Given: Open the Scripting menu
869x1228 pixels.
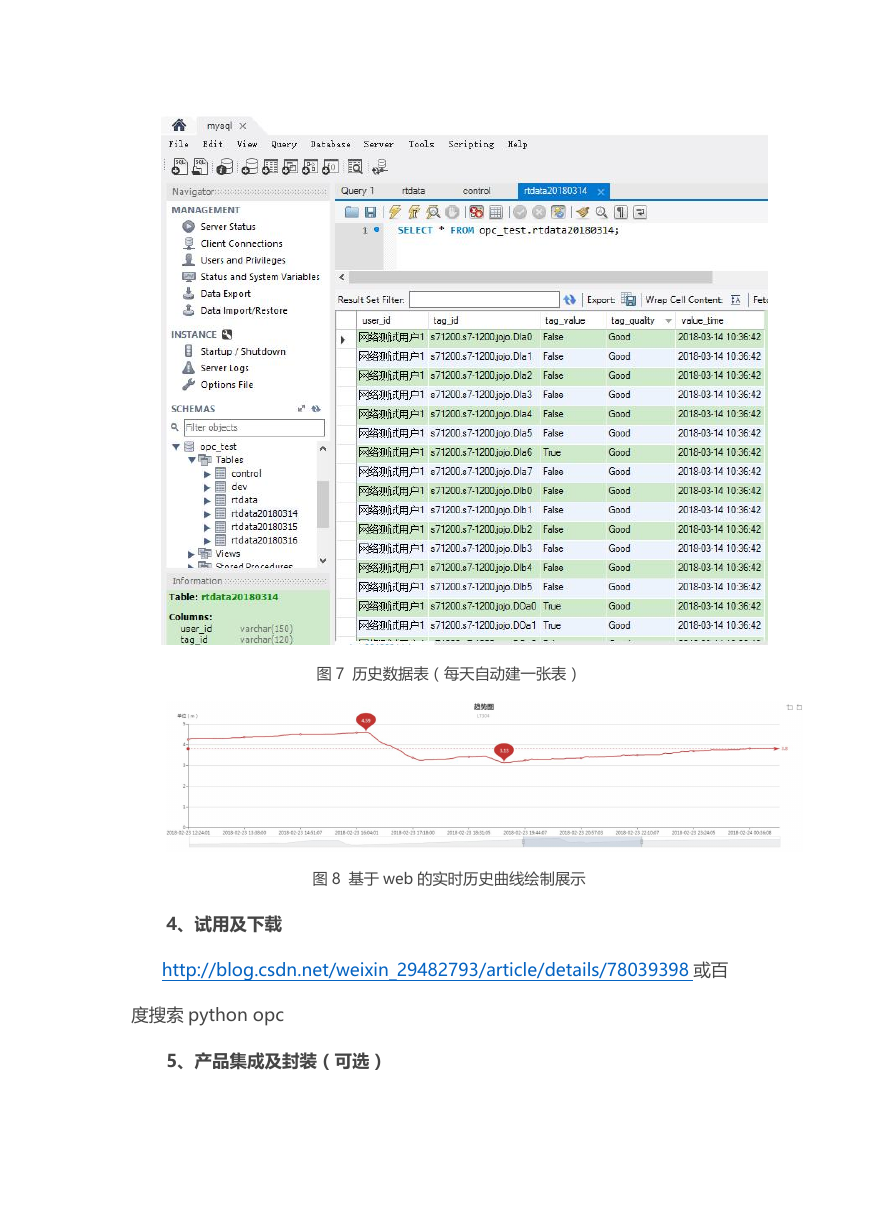Looking at the screenshot, I should coord(471,144).
